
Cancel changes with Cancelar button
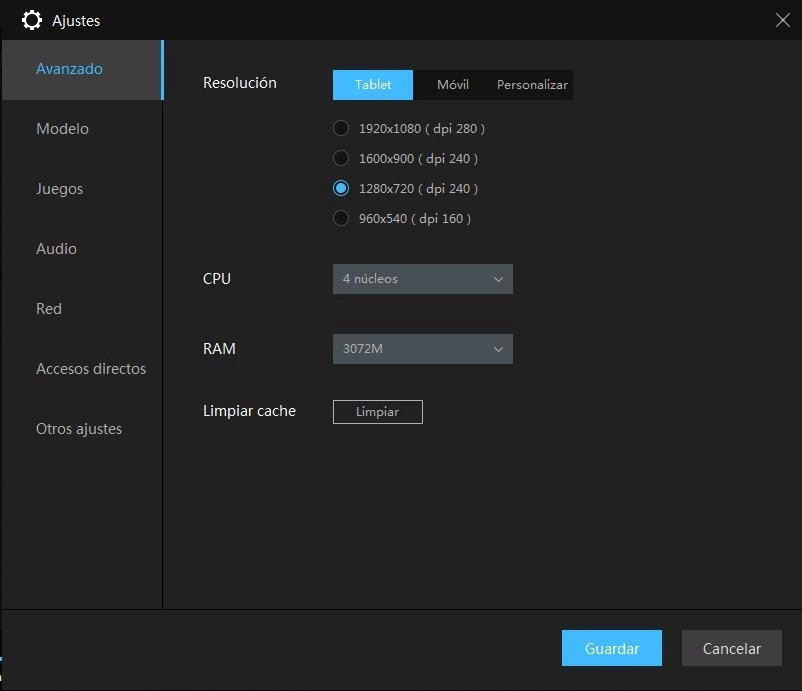click(731, 648)
